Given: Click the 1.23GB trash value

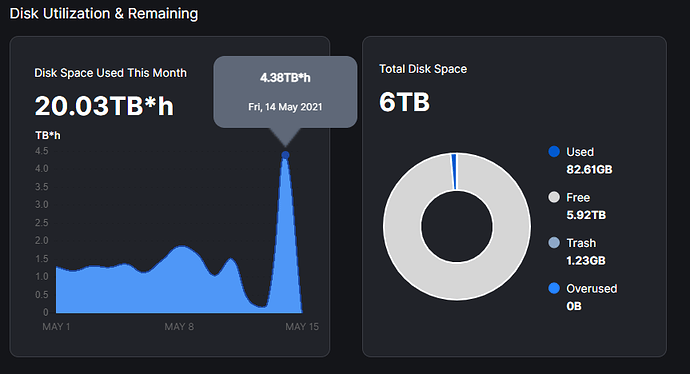Looking at the screenshot, I should (x=586, y=260).
